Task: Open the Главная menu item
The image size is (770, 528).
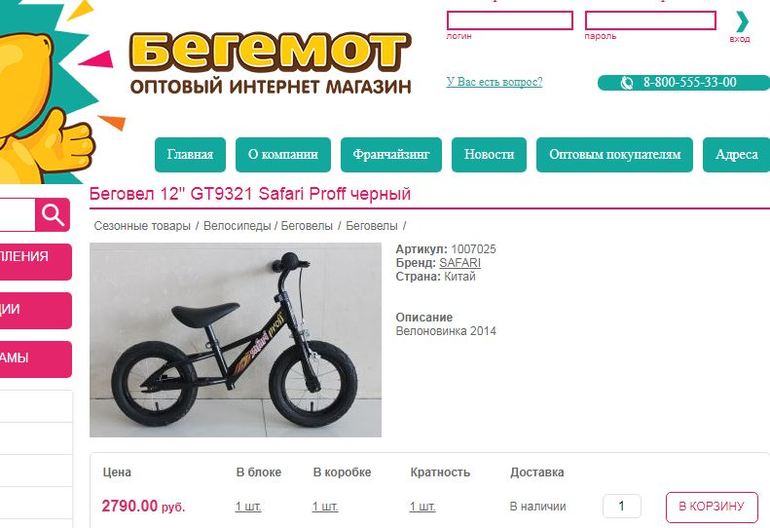Action: pyautogui.click(x=190, y=155)
